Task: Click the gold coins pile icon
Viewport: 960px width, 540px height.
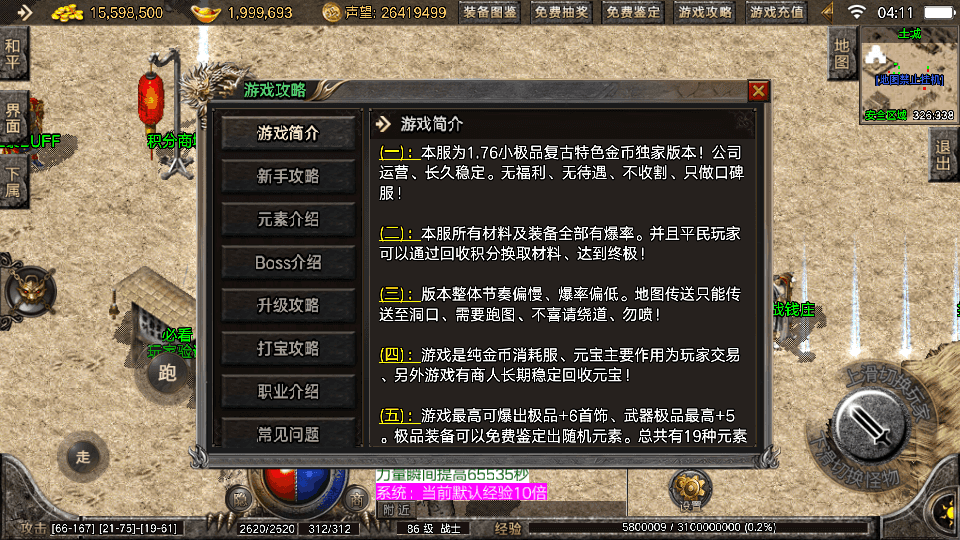Action: tap(67, 12)
